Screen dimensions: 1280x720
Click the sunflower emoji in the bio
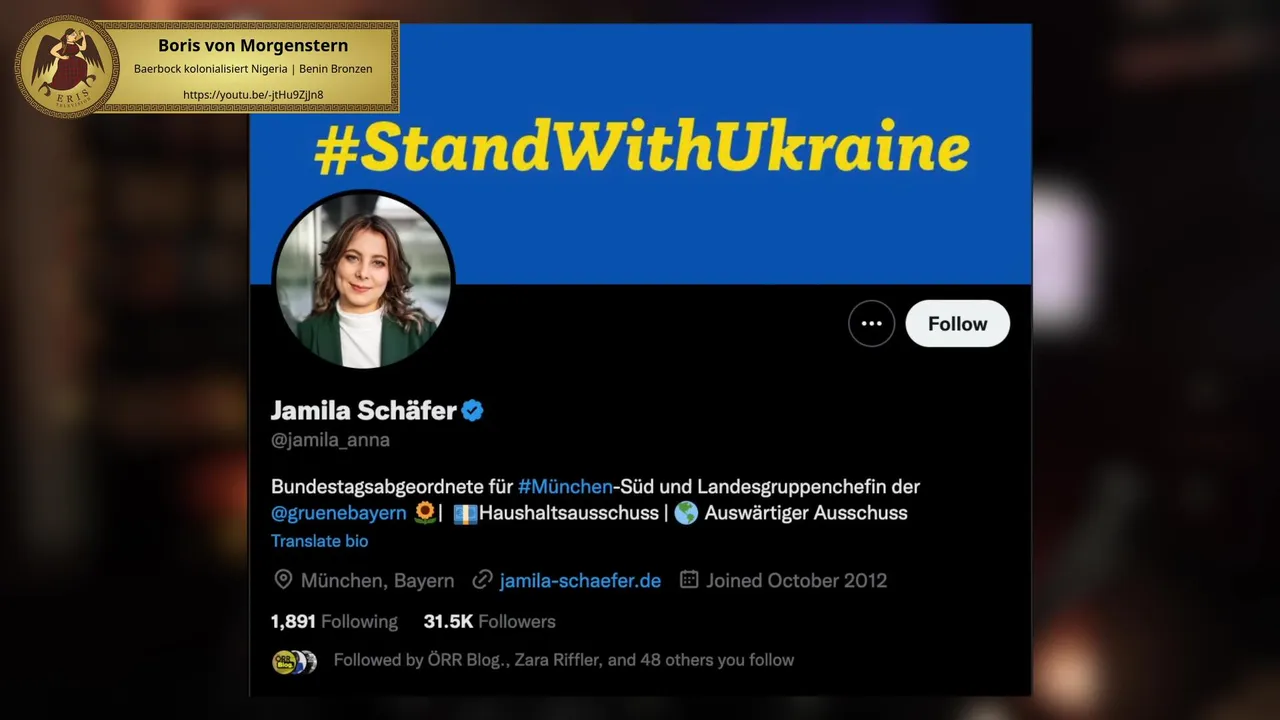(x=425, y=513)
